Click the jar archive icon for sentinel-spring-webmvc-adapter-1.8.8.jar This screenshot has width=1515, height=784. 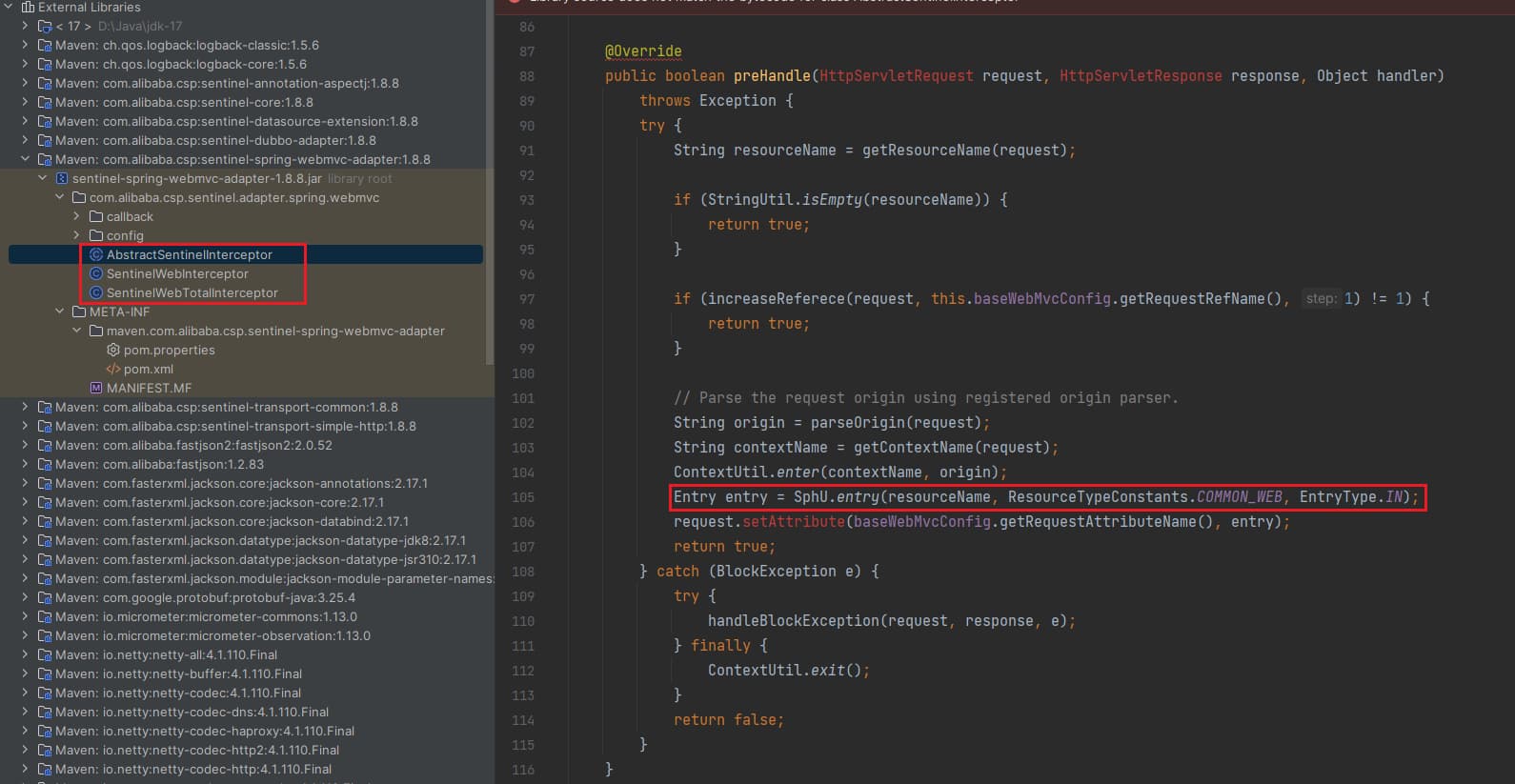coord(62,178)
